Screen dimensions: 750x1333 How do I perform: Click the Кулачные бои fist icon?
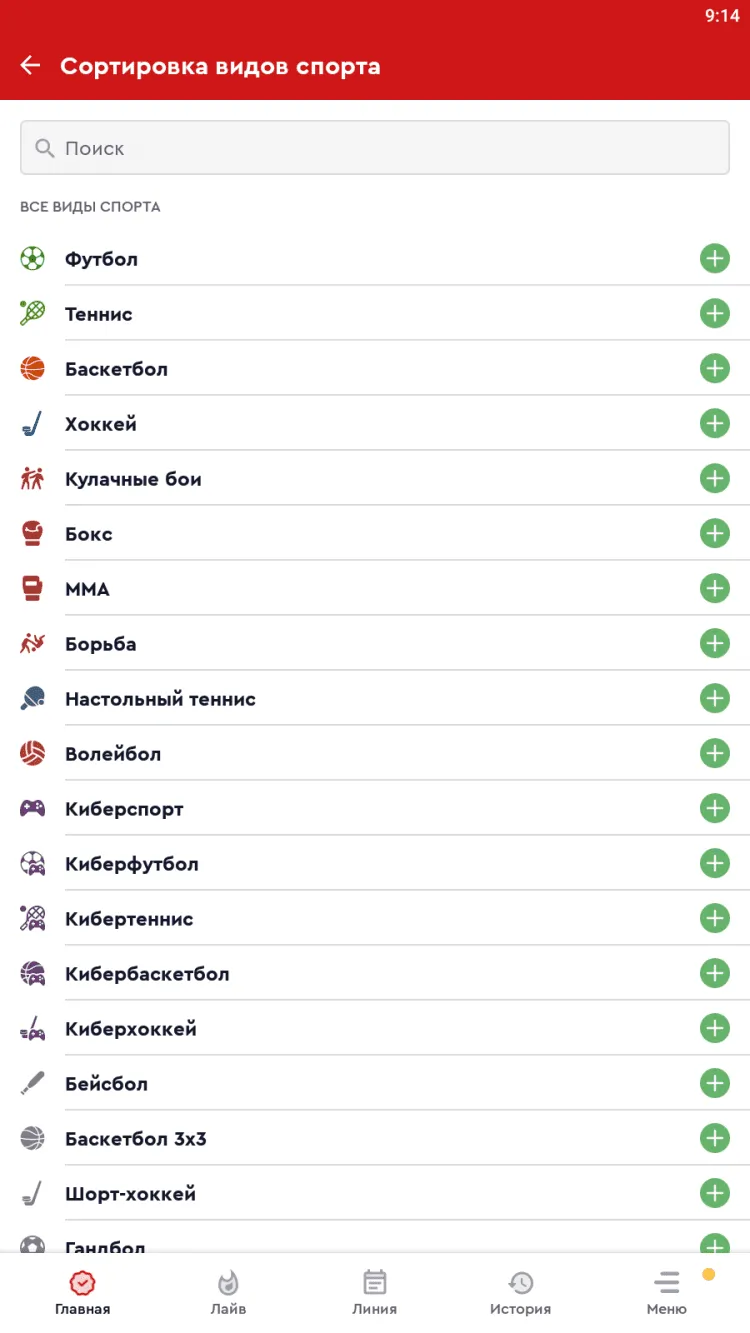point(32,479)
